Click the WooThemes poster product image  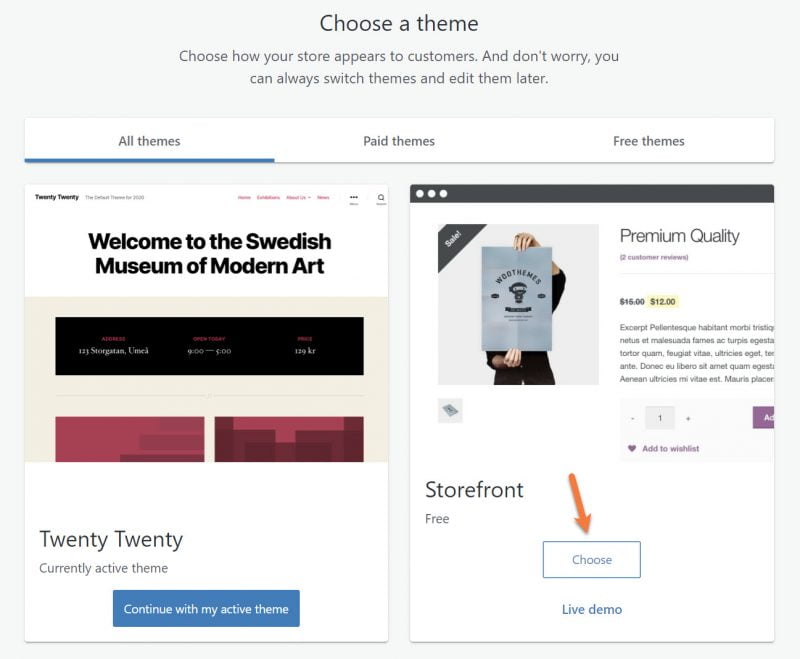[x=518, y=302]
